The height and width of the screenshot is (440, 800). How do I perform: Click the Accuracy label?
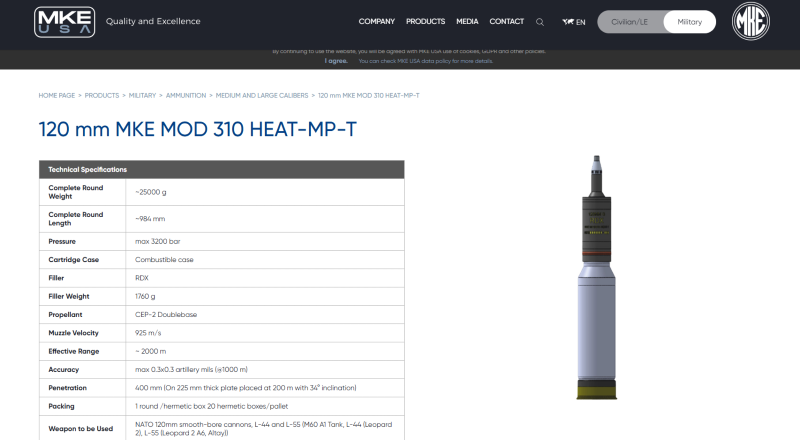63,370
